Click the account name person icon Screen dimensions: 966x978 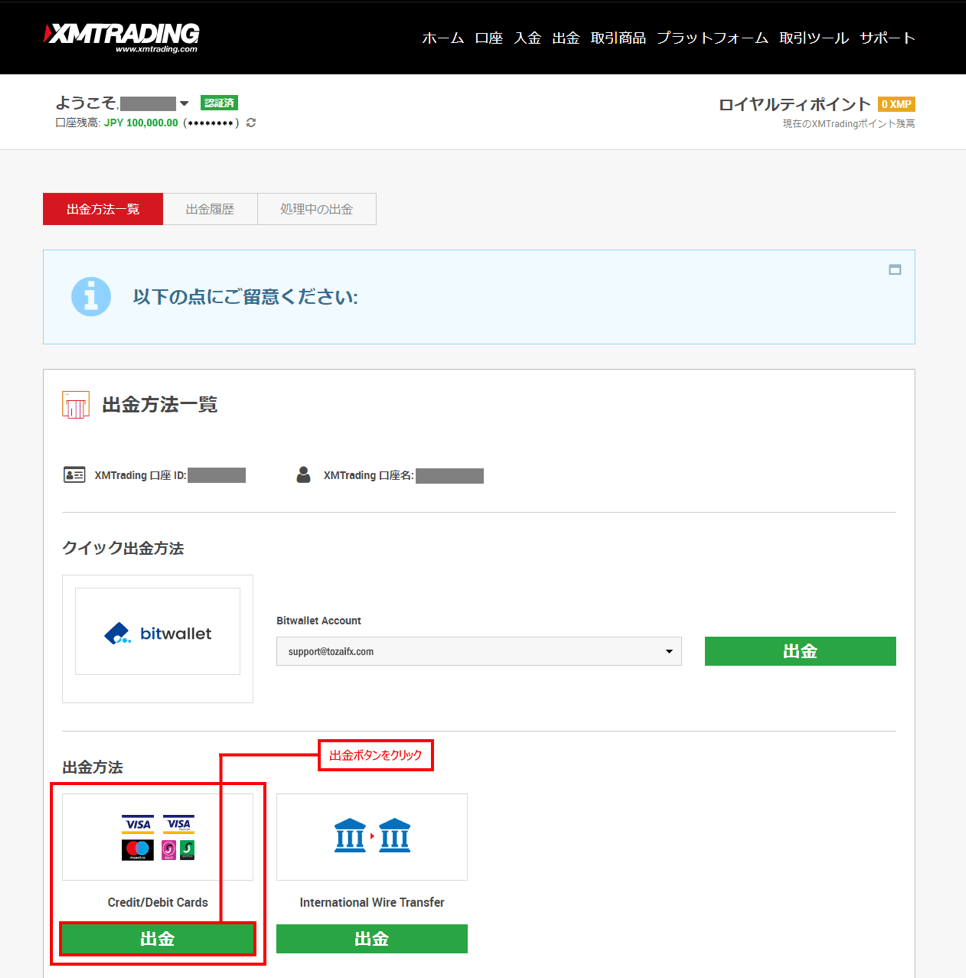pos(304,475)
